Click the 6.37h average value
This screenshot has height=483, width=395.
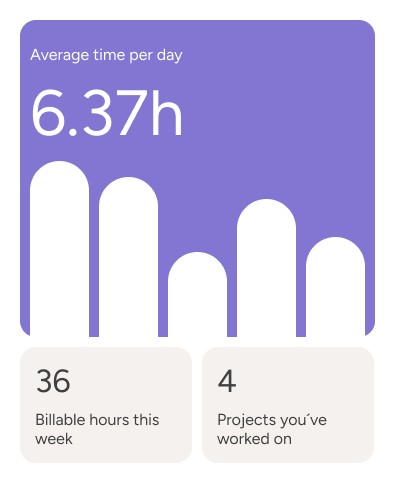tap(107, 113)
